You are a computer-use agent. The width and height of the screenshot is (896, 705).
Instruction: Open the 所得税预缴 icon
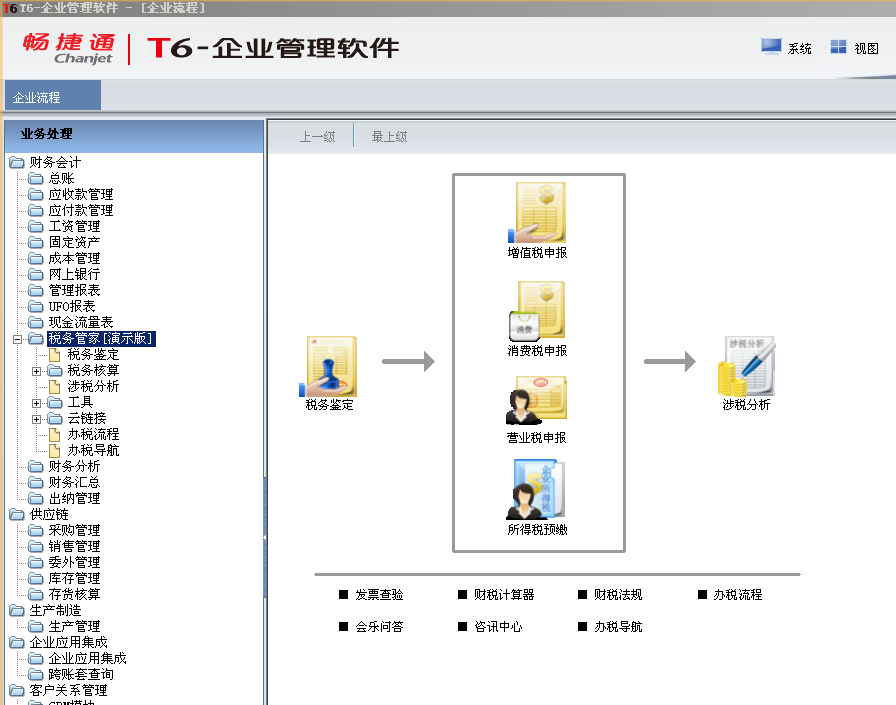pyautogui.click(x=536, y=489)
